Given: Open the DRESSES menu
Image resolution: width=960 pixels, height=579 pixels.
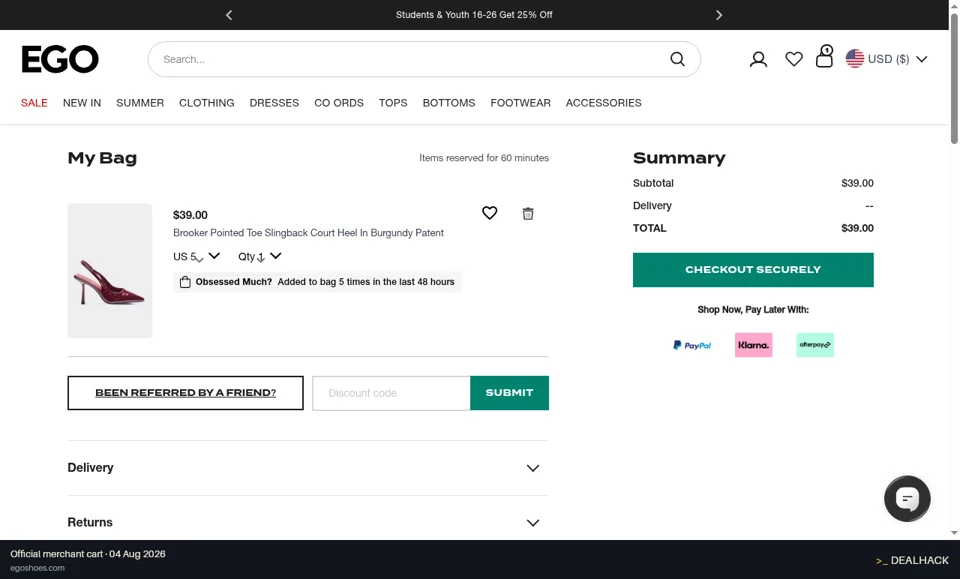Looking at the screenshot, I should pos(274,103).
